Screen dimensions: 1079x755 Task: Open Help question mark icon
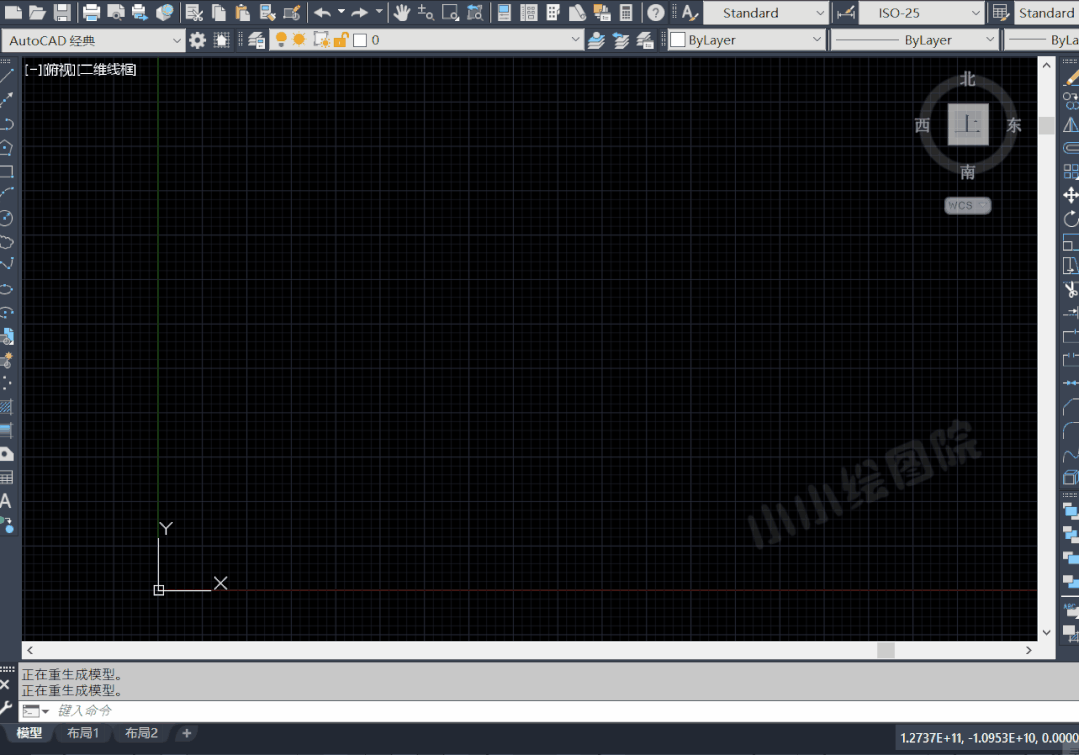click(x=656, y=12)
